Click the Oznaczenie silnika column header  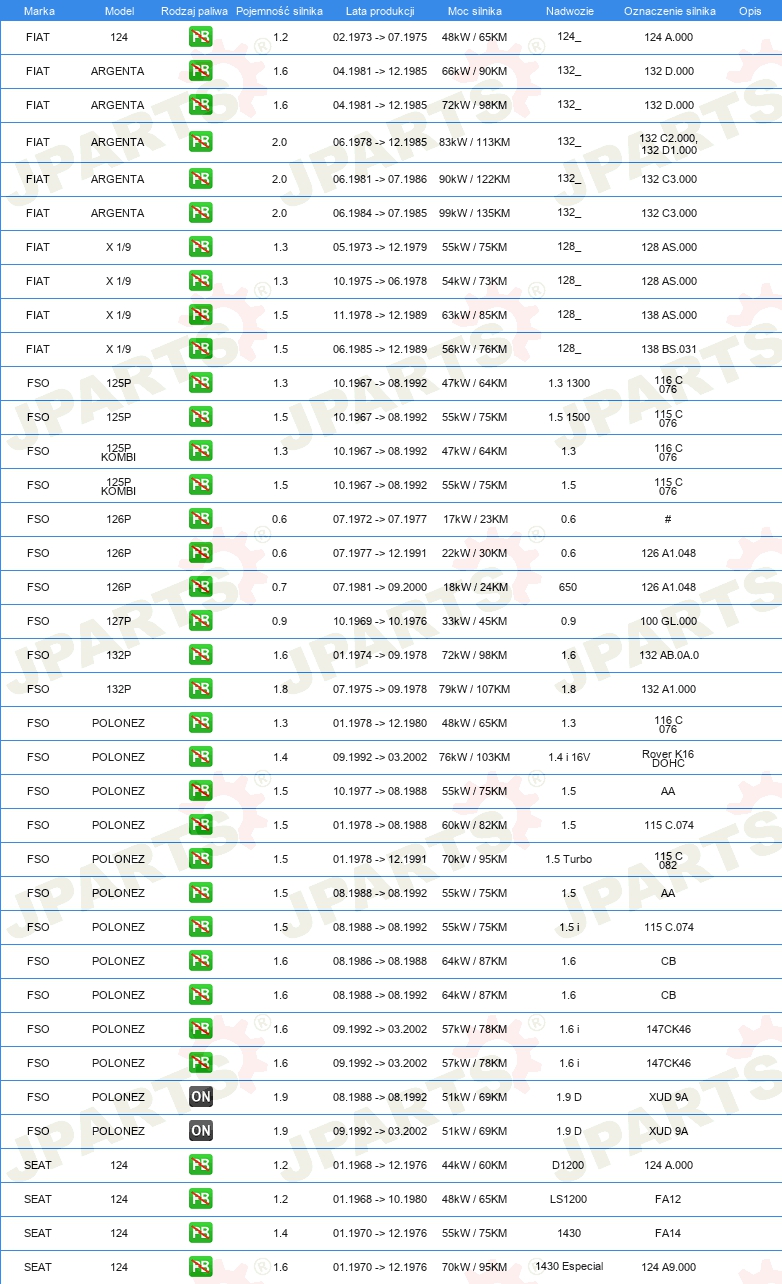pos(669,10)
